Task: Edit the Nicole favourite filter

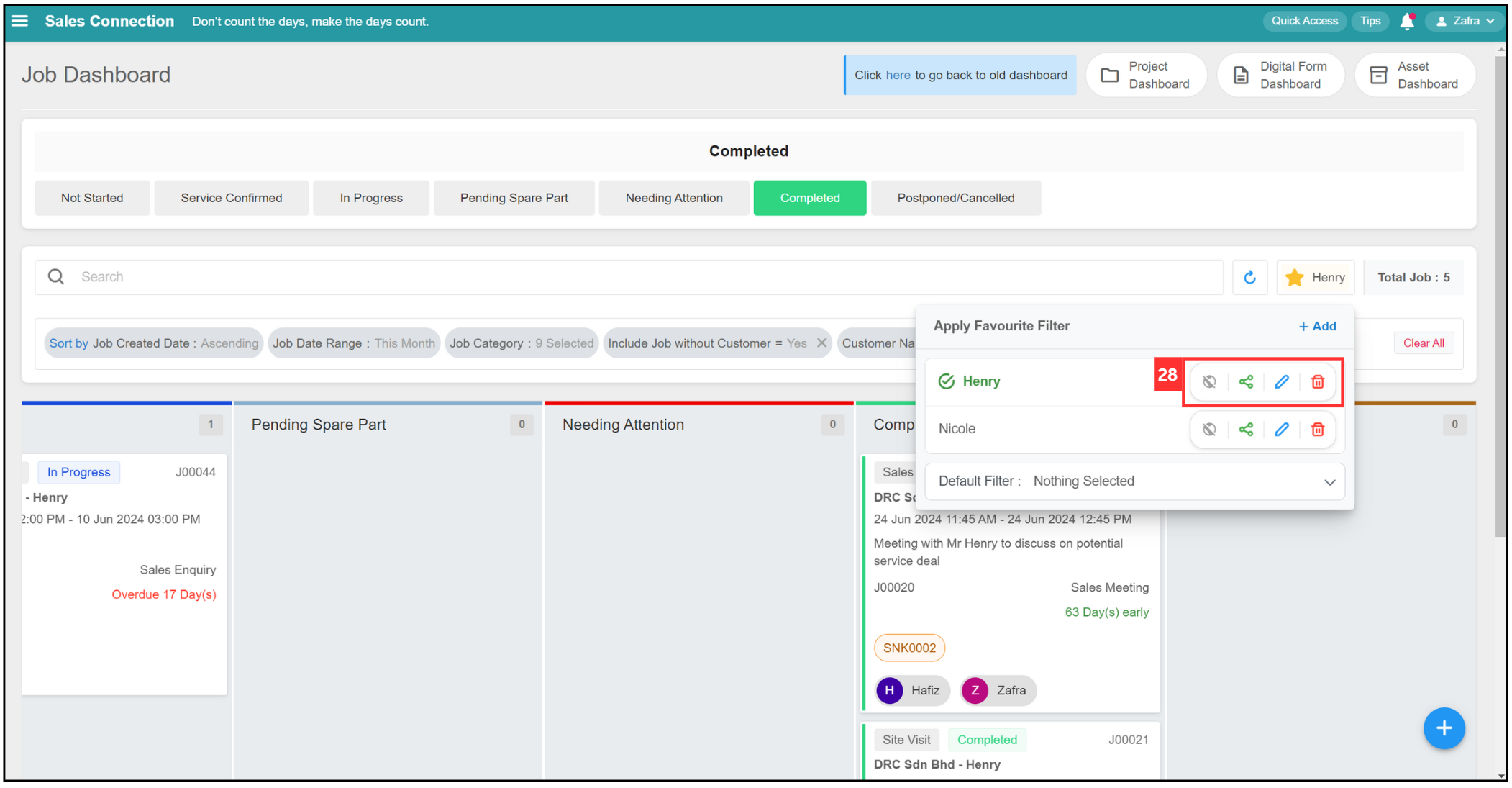Action: tap(1282, 429)
